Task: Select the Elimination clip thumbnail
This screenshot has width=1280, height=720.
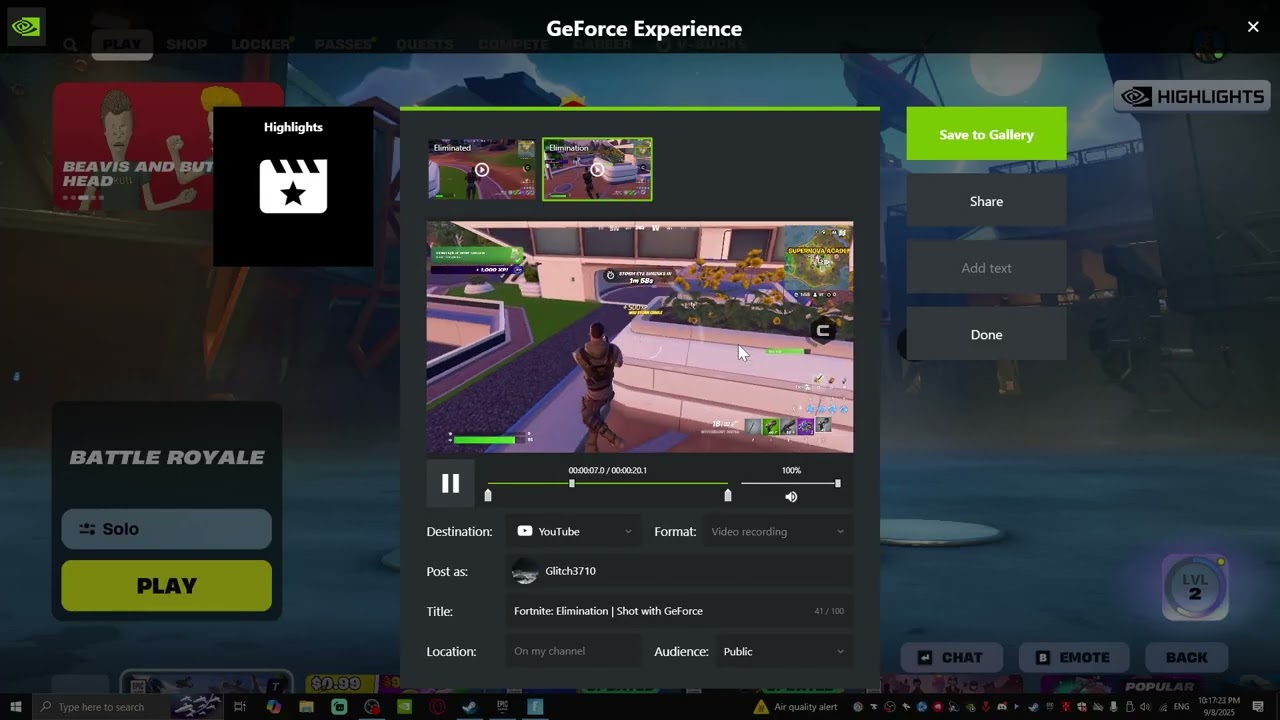Action: tap(597, 169)
